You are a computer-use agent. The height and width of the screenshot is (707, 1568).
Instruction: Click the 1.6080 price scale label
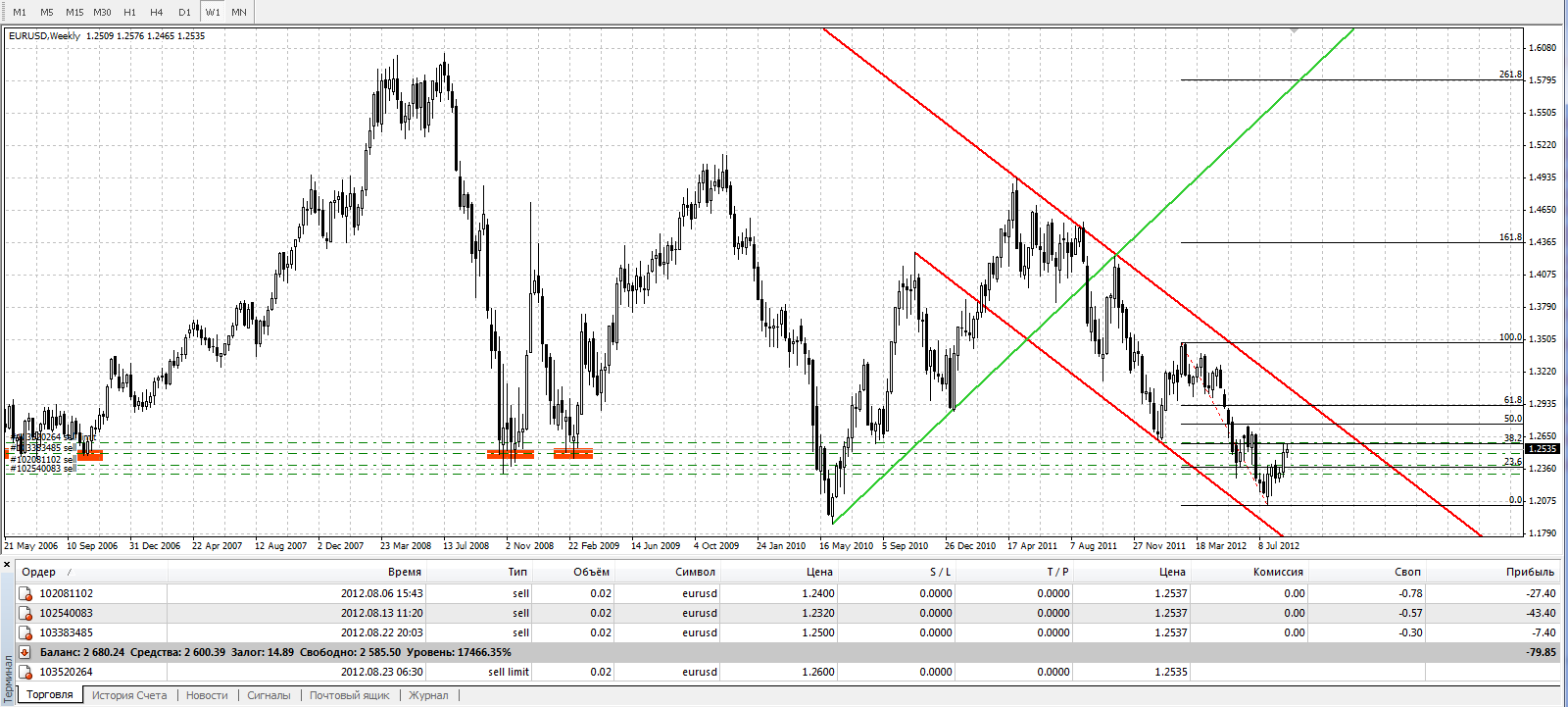pos(1543,47)
